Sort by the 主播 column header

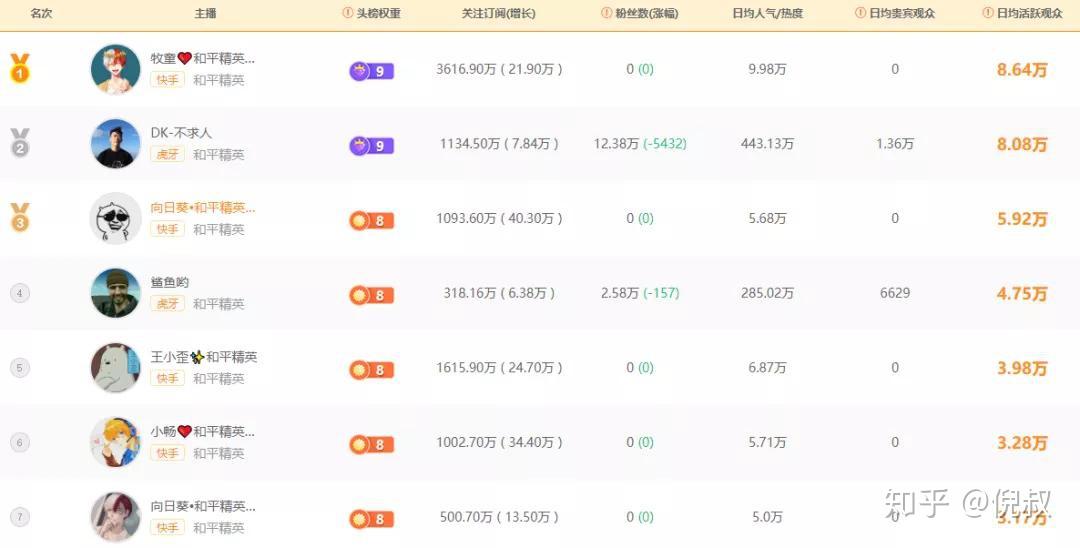click(205, 14)
